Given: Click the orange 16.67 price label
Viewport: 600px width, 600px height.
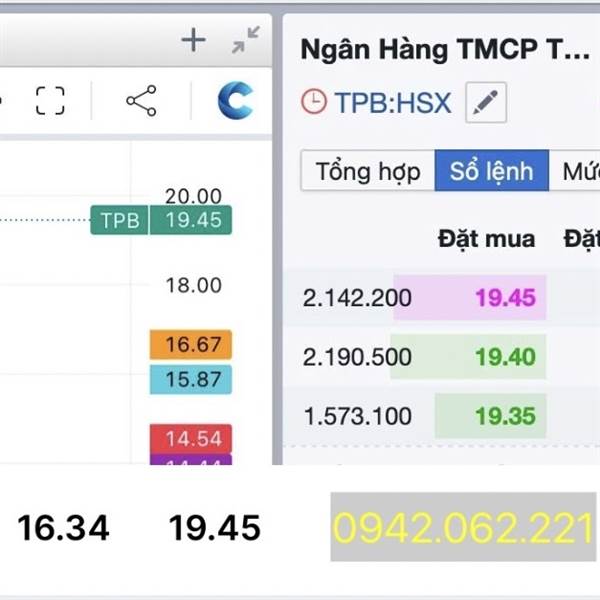Looking at the screenshot, I should (191, 344).
